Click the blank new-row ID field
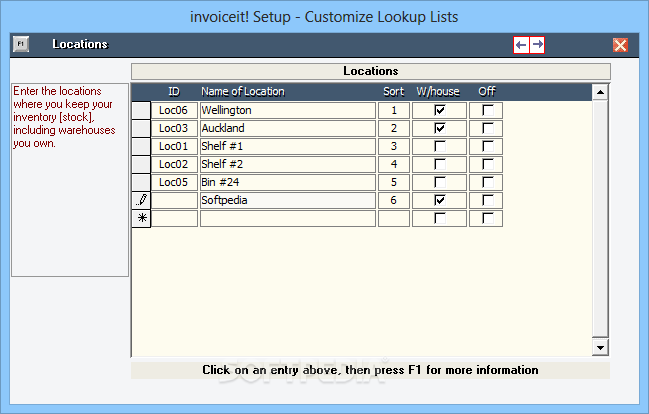The width and height of the screenshot is (649, 414). (174, 219)
